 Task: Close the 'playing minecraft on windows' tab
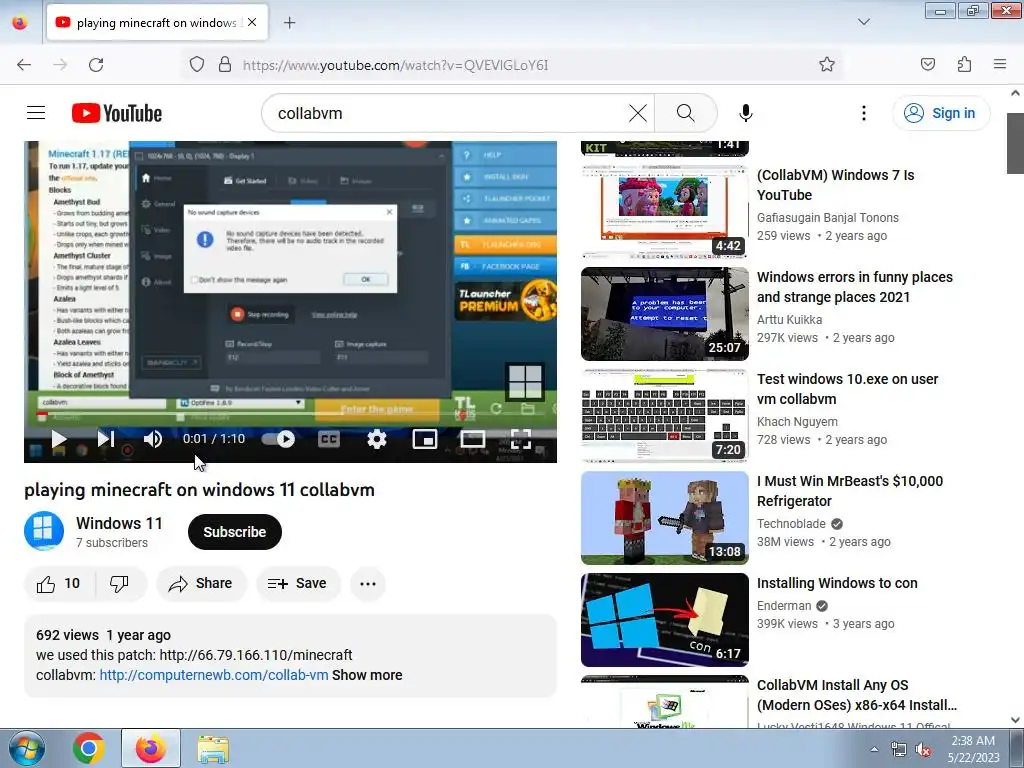252,22
